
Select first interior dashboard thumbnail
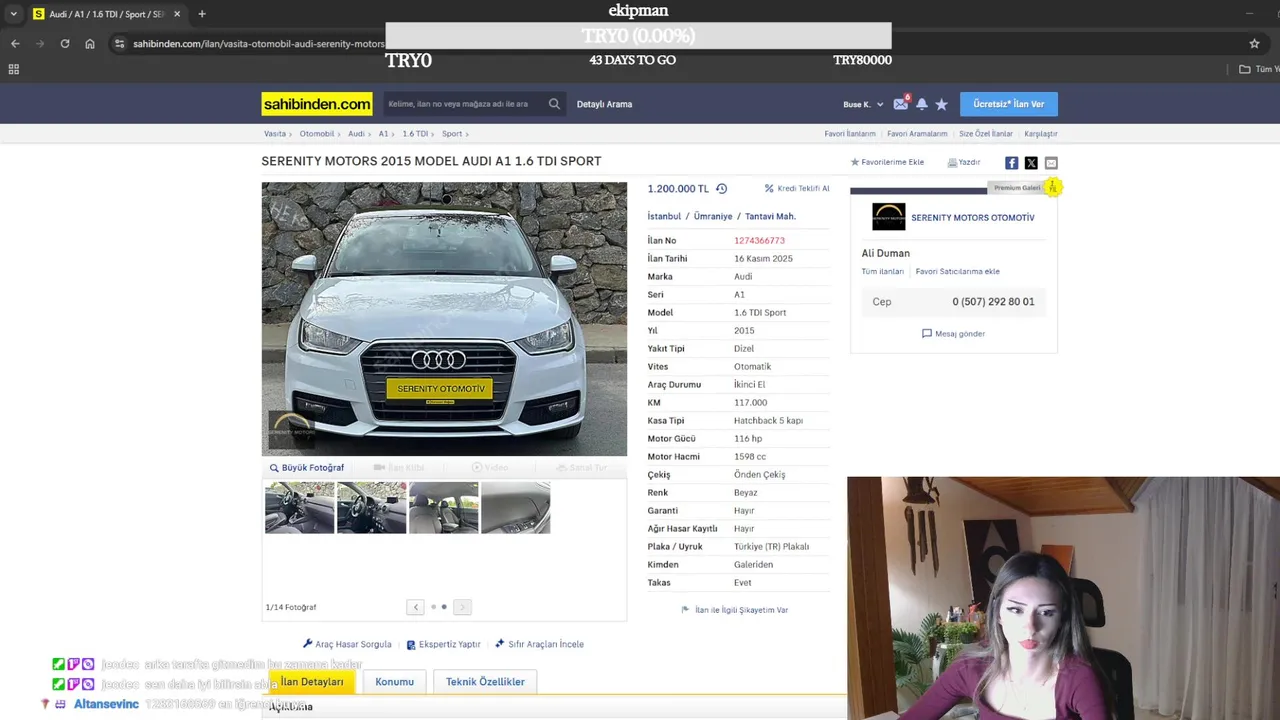pyautogui.click(x=299, y=508)
